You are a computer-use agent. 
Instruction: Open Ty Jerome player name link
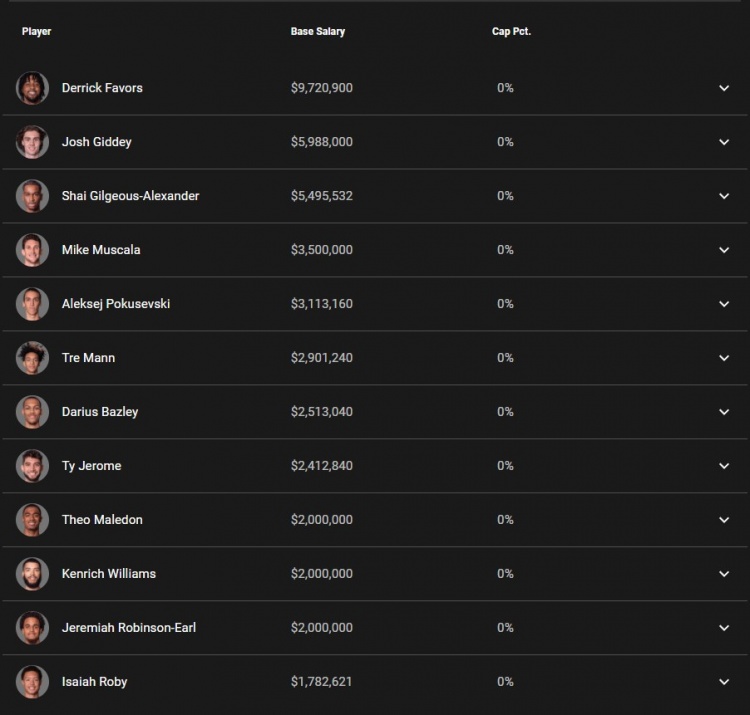91,466
